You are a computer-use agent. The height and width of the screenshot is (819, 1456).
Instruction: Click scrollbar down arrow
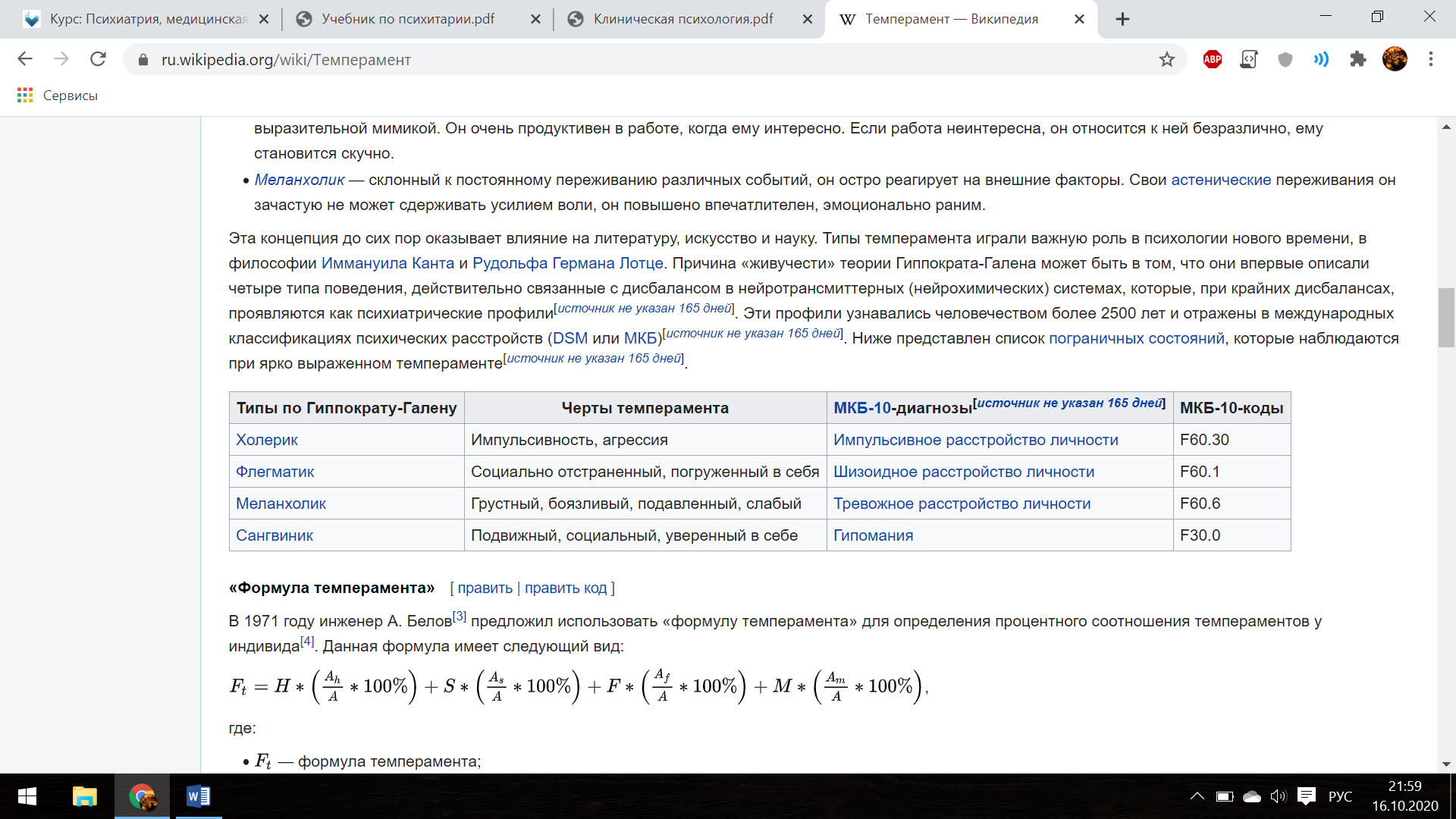tap(1446, 764)
